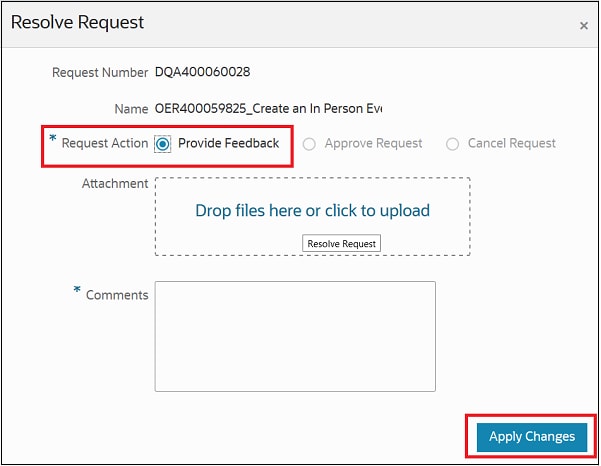Screen dimensions: 601x466
Task: Click the OER400059825 name value
Action: point(268,108)
